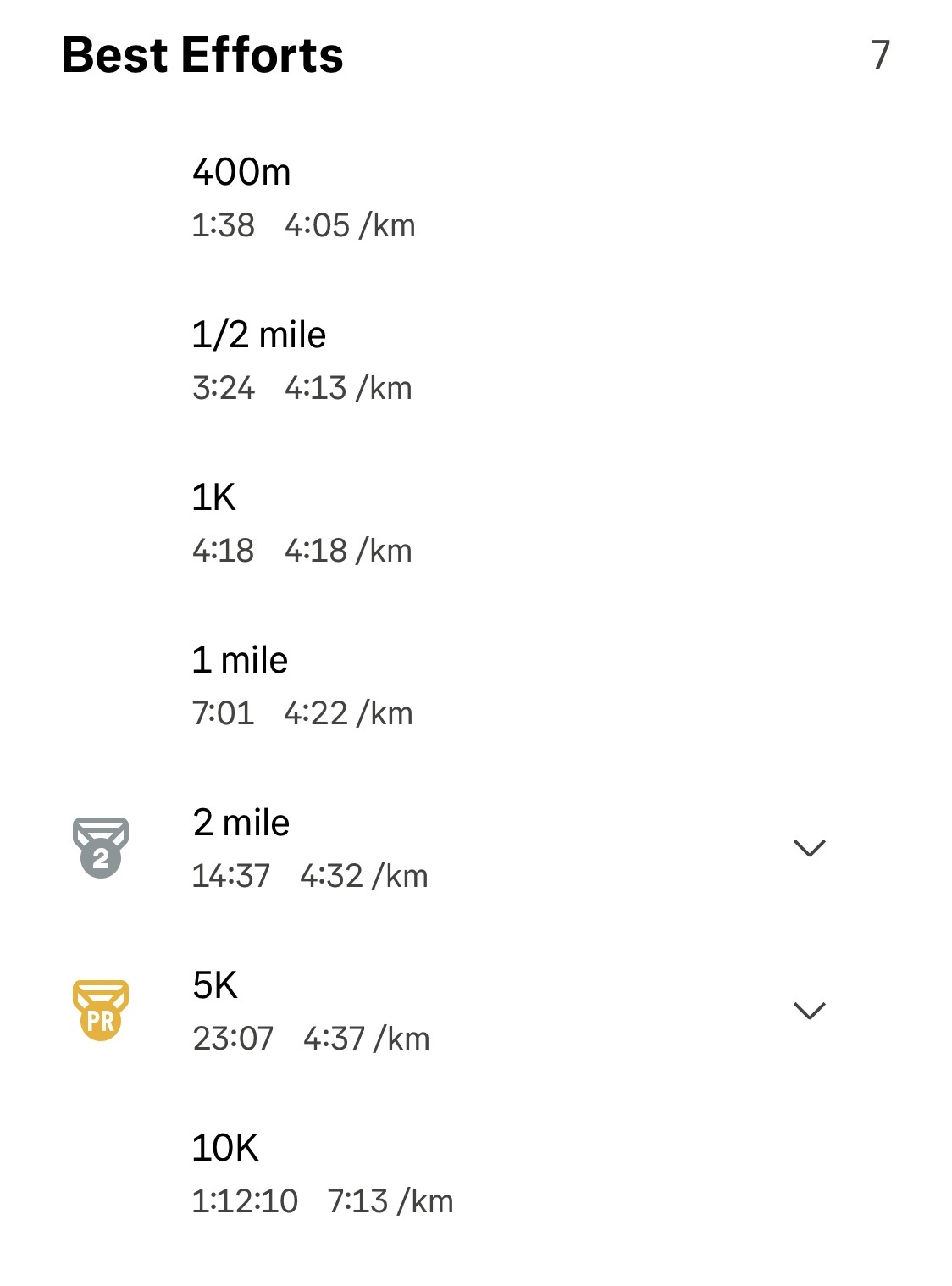Open the 400m best effort title
This screenshot has width=952, height=1286.
241,172
